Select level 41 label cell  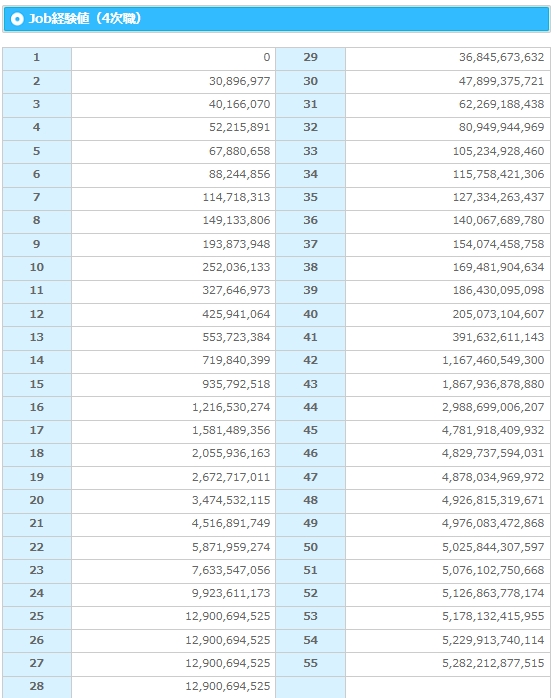[x=311, y=337]
